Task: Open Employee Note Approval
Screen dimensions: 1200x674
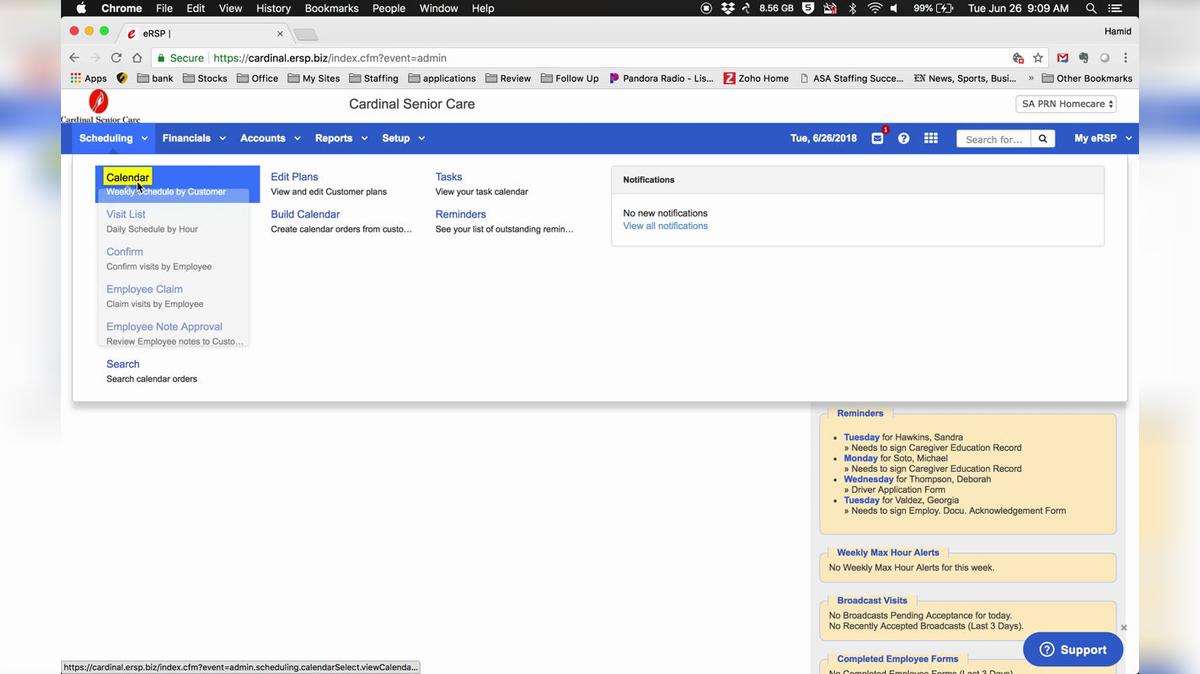Action: click(x=164, y=327)
